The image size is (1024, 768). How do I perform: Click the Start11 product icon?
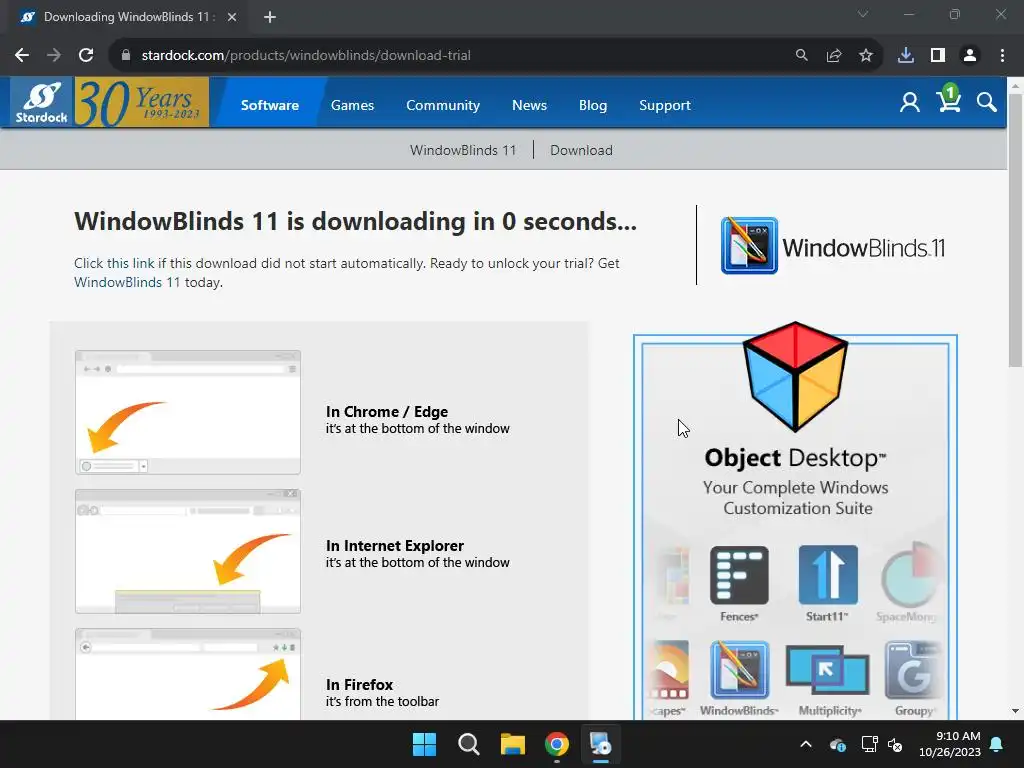click(827, 575)
